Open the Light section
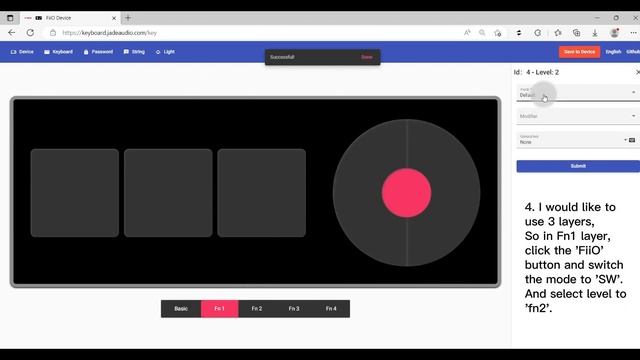Viewport: 640px width, 360px height. [x=165, y=52]
